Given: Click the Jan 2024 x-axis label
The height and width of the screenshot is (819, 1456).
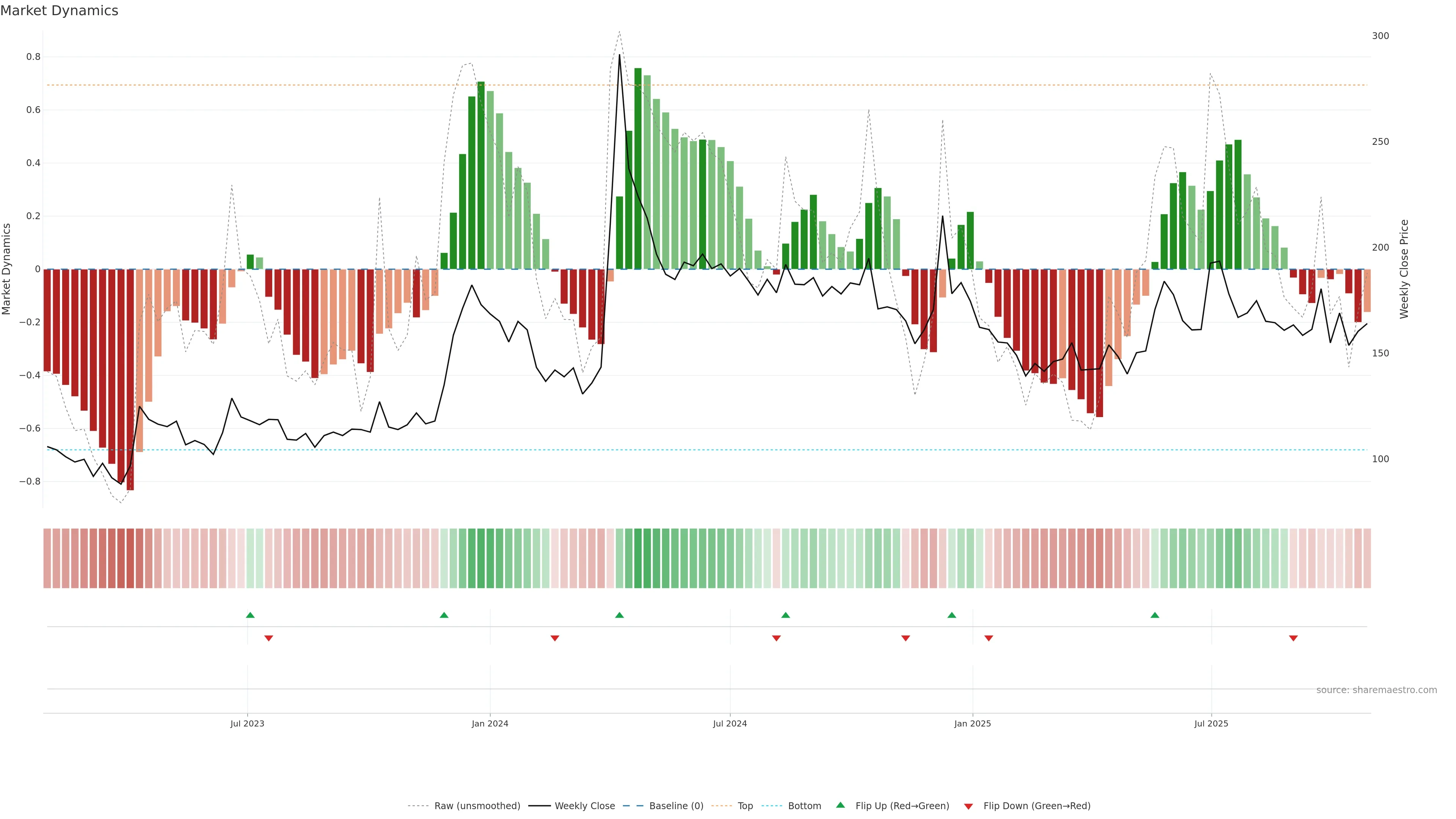Looking at the screenshot, I should coord(490,723).
